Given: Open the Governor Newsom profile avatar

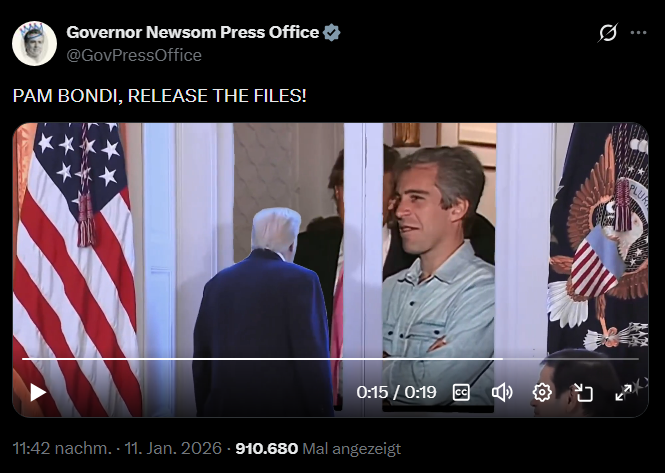Looking at the screenshot, I should coord(34,43).
